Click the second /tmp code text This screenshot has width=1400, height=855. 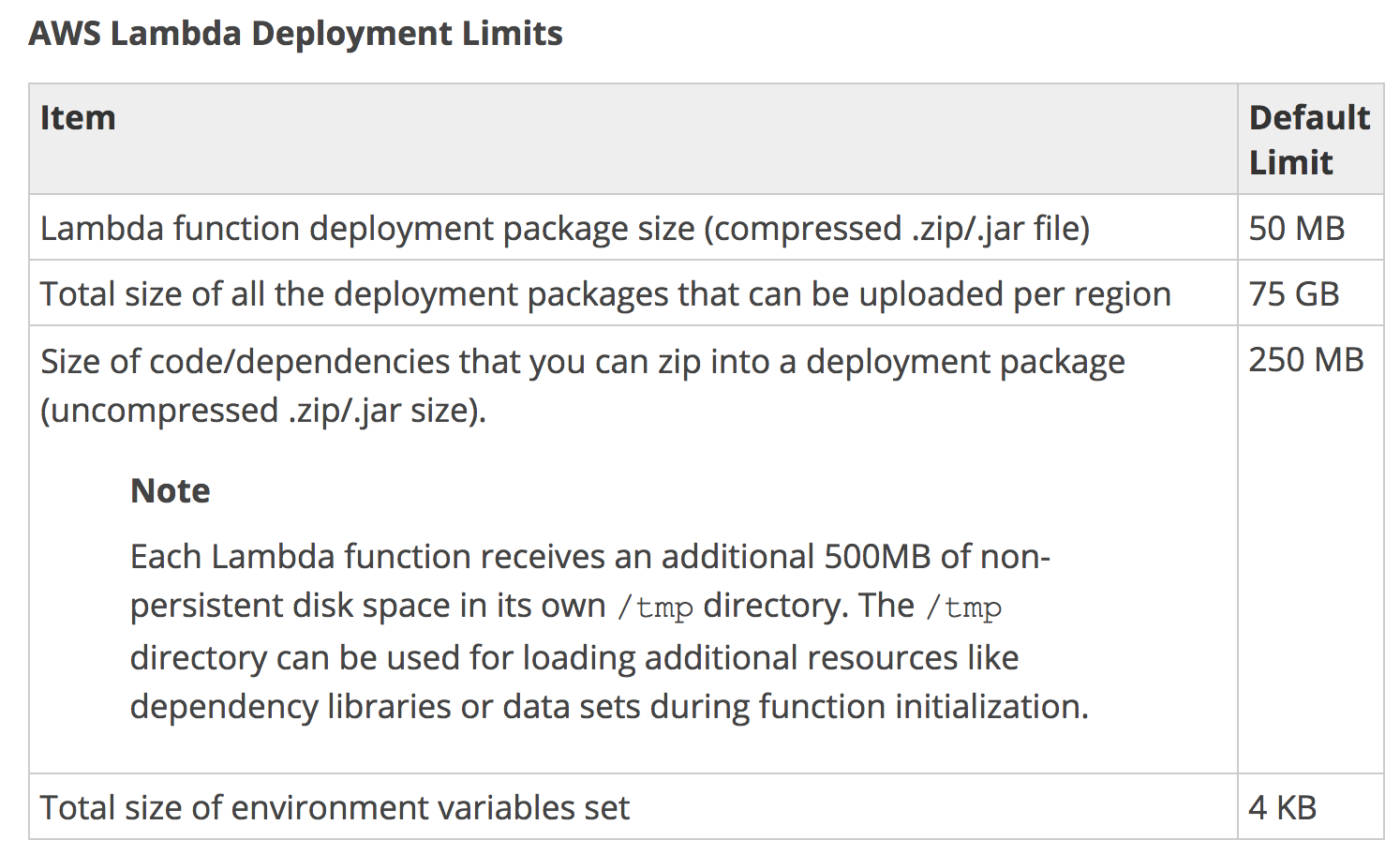click(963, 607)
